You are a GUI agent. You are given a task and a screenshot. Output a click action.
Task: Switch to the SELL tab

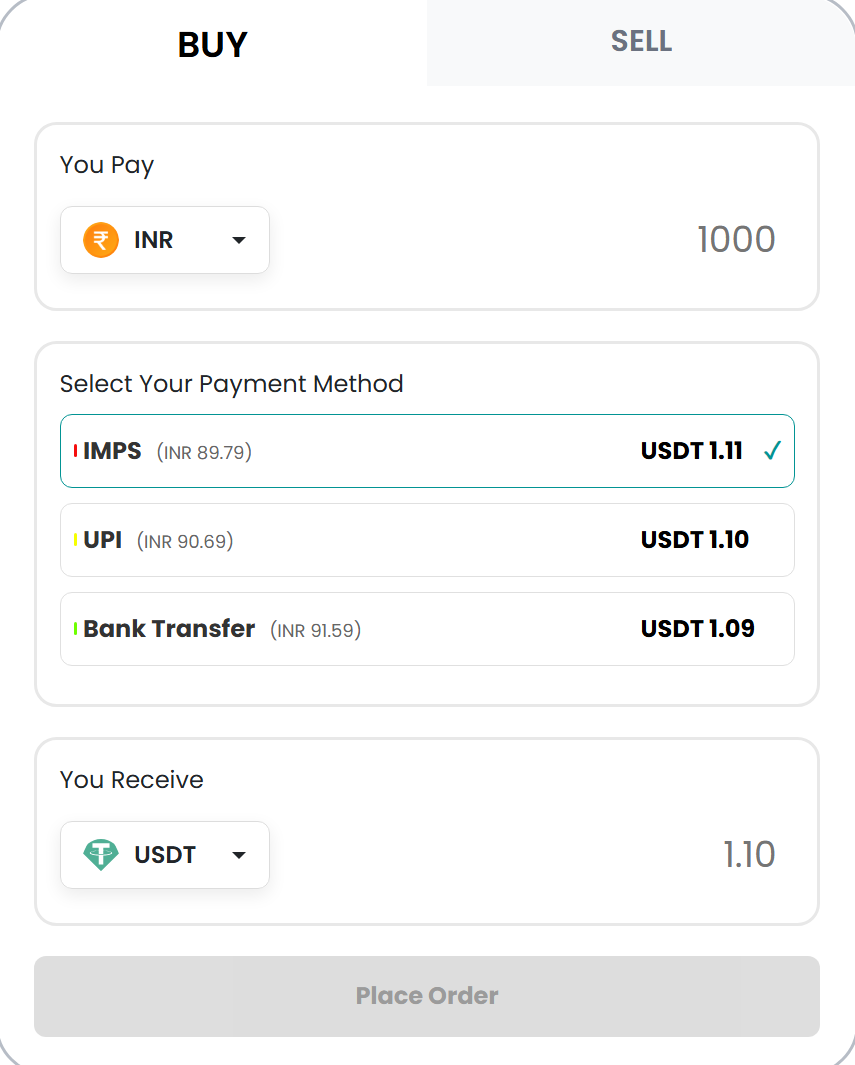pyautogui.click(x=641, y=42)
